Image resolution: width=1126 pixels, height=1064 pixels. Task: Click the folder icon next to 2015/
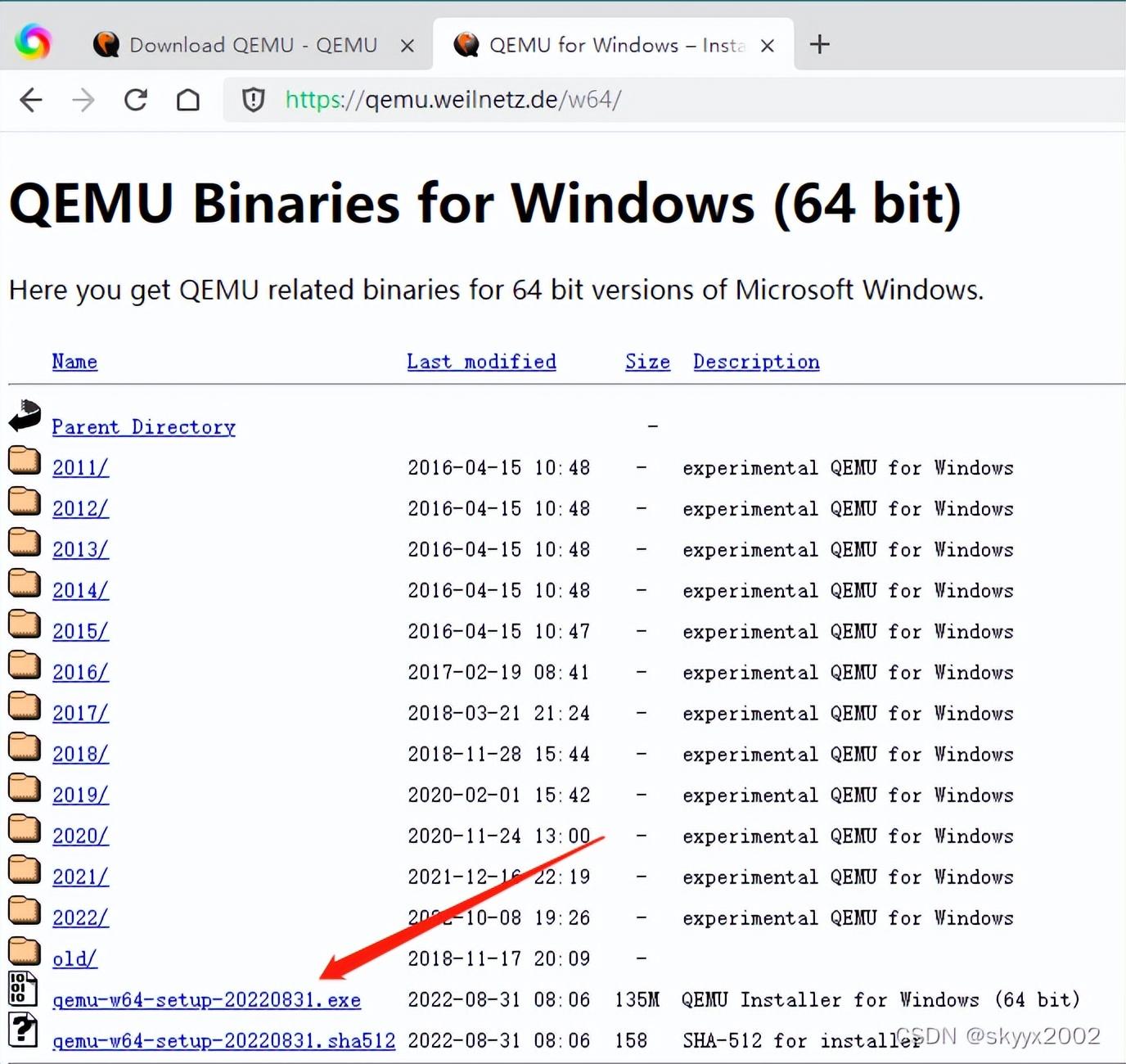tap(25, 624)
